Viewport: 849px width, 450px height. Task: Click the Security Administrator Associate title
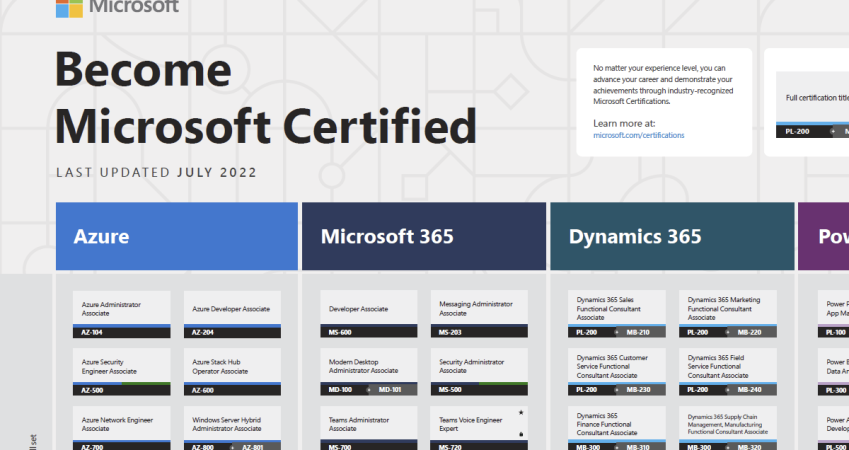point(472,366)
